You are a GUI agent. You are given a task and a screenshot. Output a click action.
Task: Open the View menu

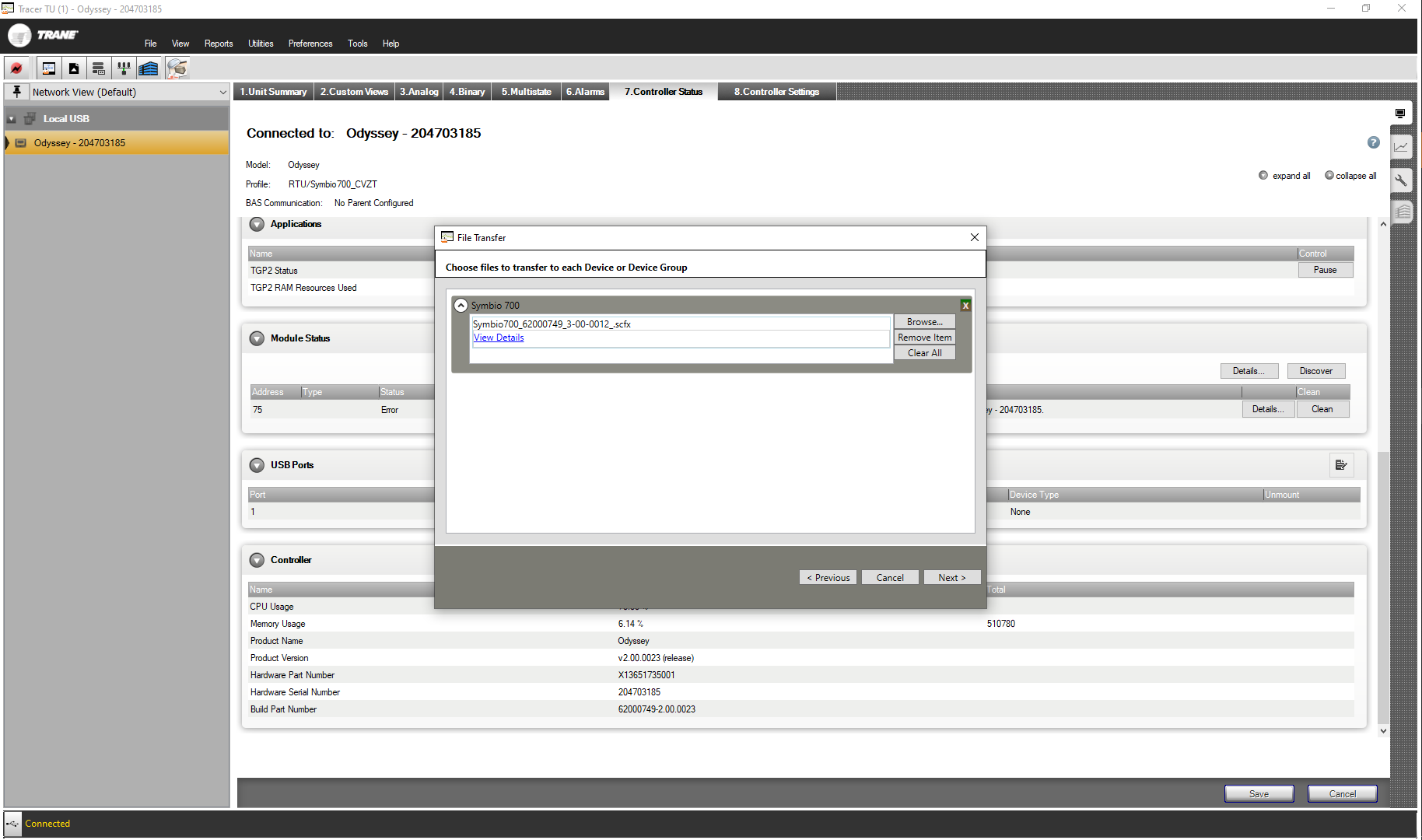180,44
